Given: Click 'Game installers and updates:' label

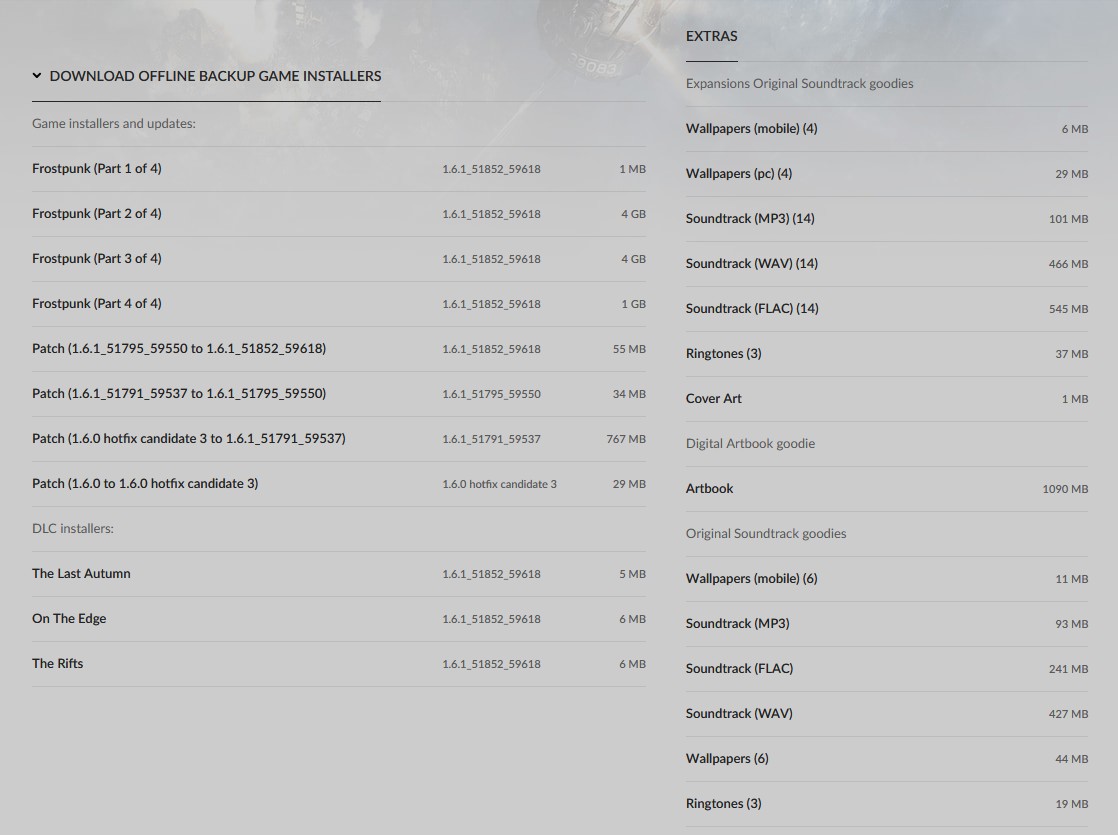Looking at the screenshot, I should (113, 123).
